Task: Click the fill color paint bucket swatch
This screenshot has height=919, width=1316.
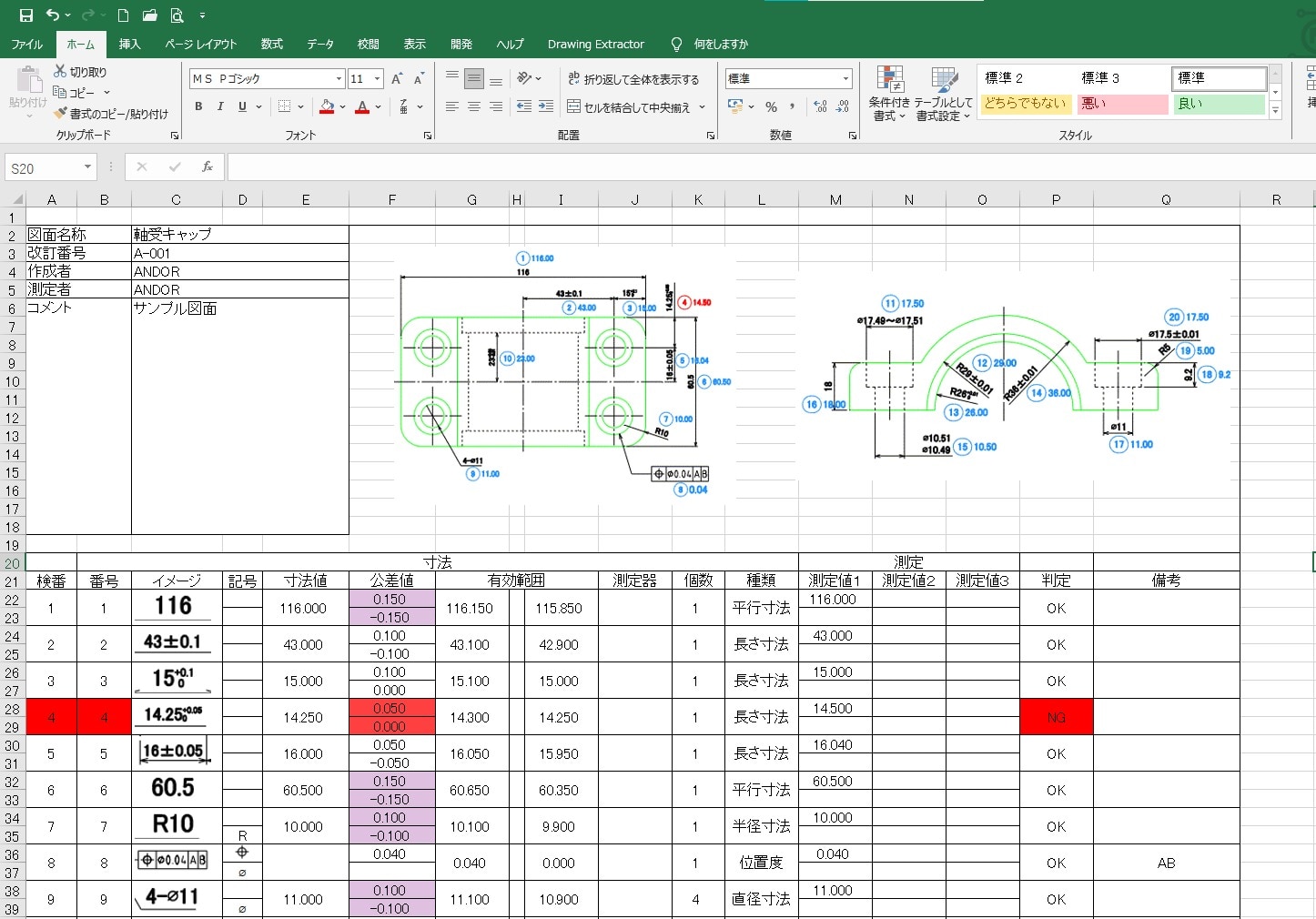Action: coord(327,106)
